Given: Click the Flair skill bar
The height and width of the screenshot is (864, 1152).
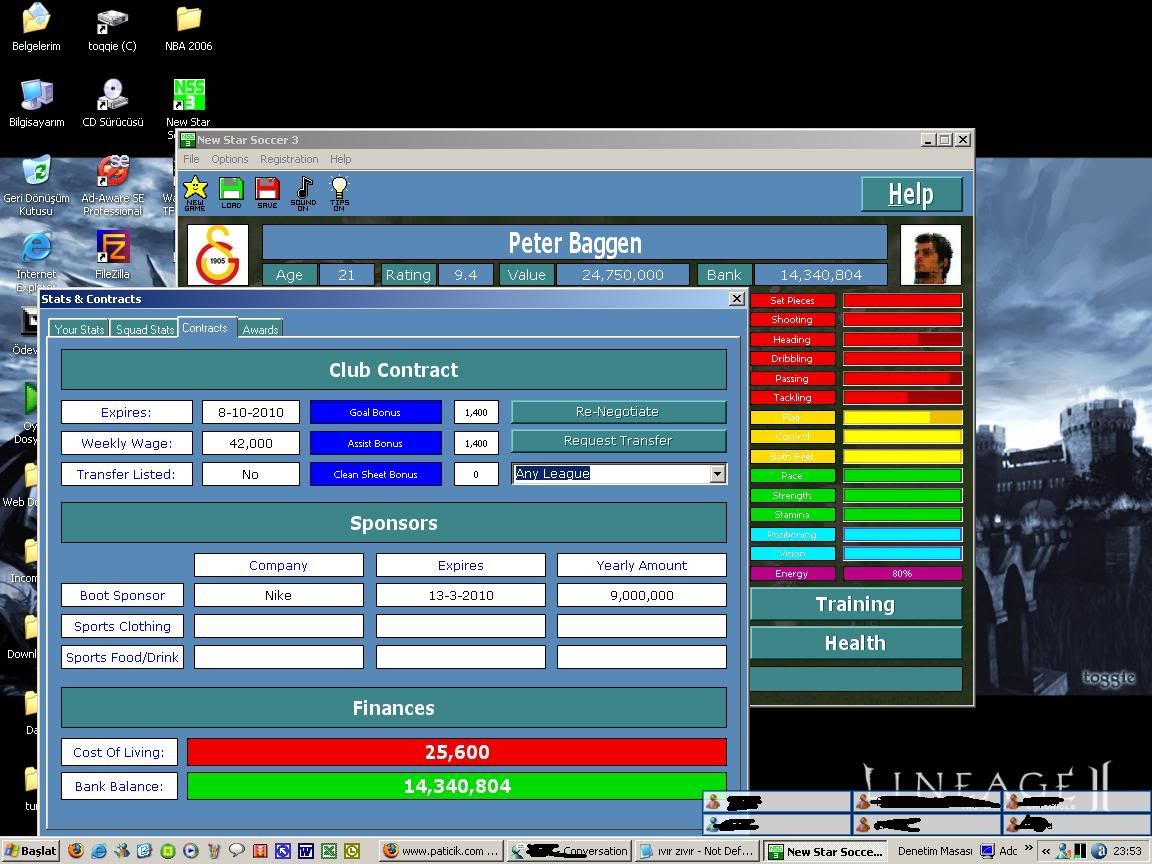Looking at the screenshot, I should click(x=902, y=417).
